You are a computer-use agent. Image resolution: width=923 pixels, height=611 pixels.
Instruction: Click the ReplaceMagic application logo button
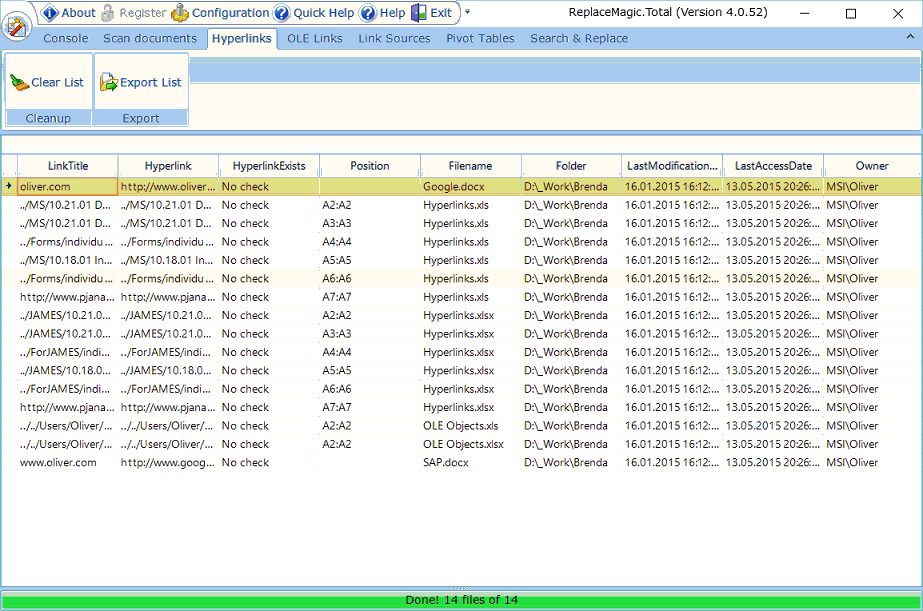click(16, 26)
